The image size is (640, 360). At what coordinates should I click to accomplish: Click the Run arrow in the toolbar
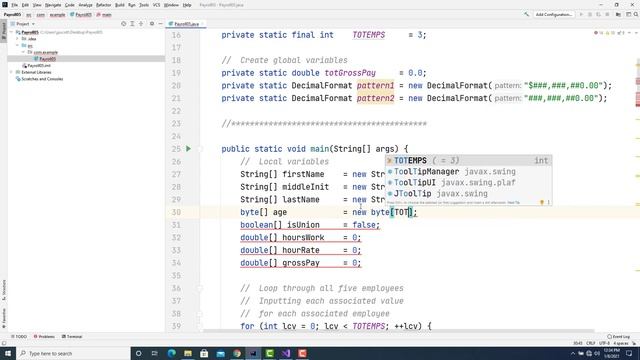point(581,14)
